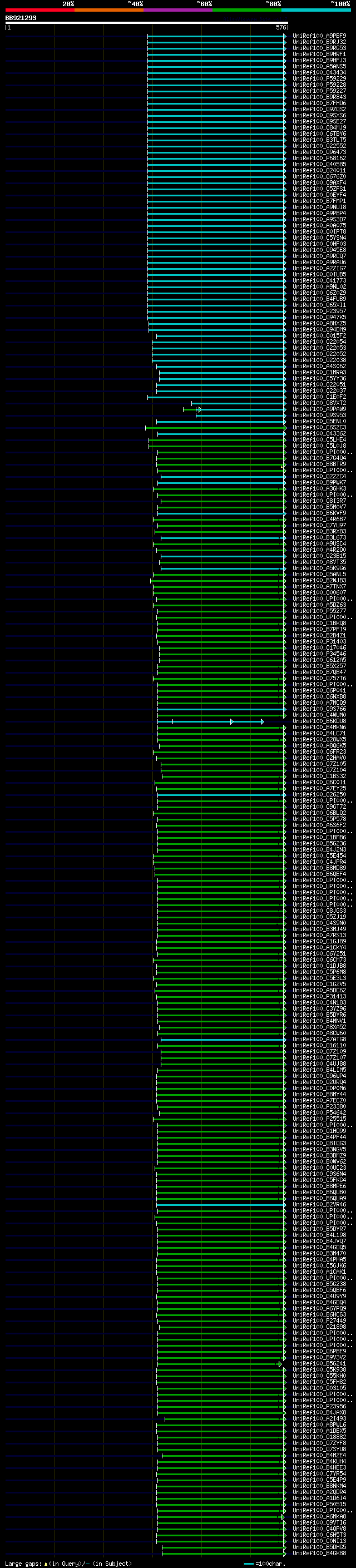This screenshot has width=356, height=1568.
Task: Open the hit UniRef100_A9PBF9
Action: 319,36
